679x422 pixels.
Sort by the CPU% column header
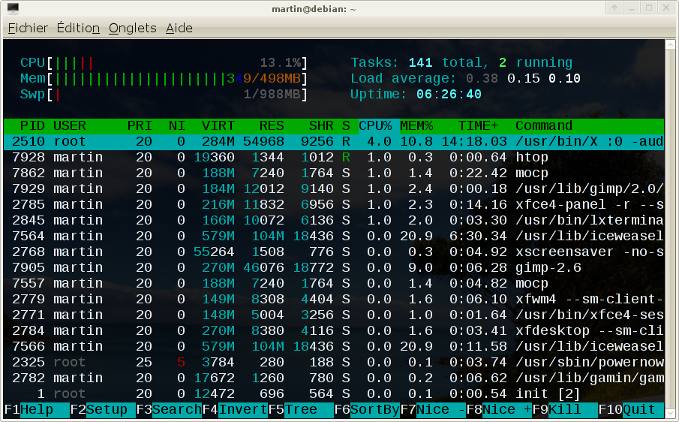375,125
